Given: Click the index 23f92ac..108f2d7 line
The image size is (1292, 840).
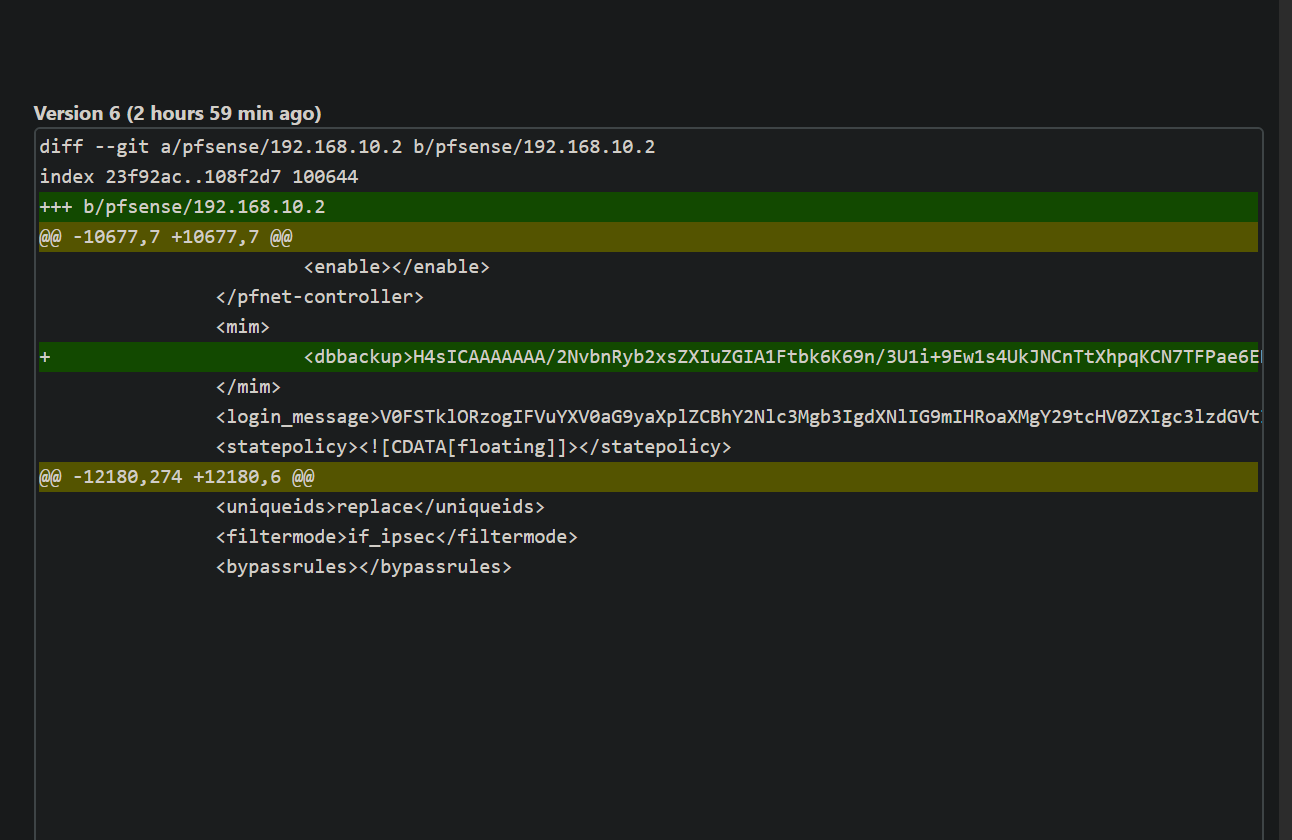Looking at the screenshot, I should 198,177.
